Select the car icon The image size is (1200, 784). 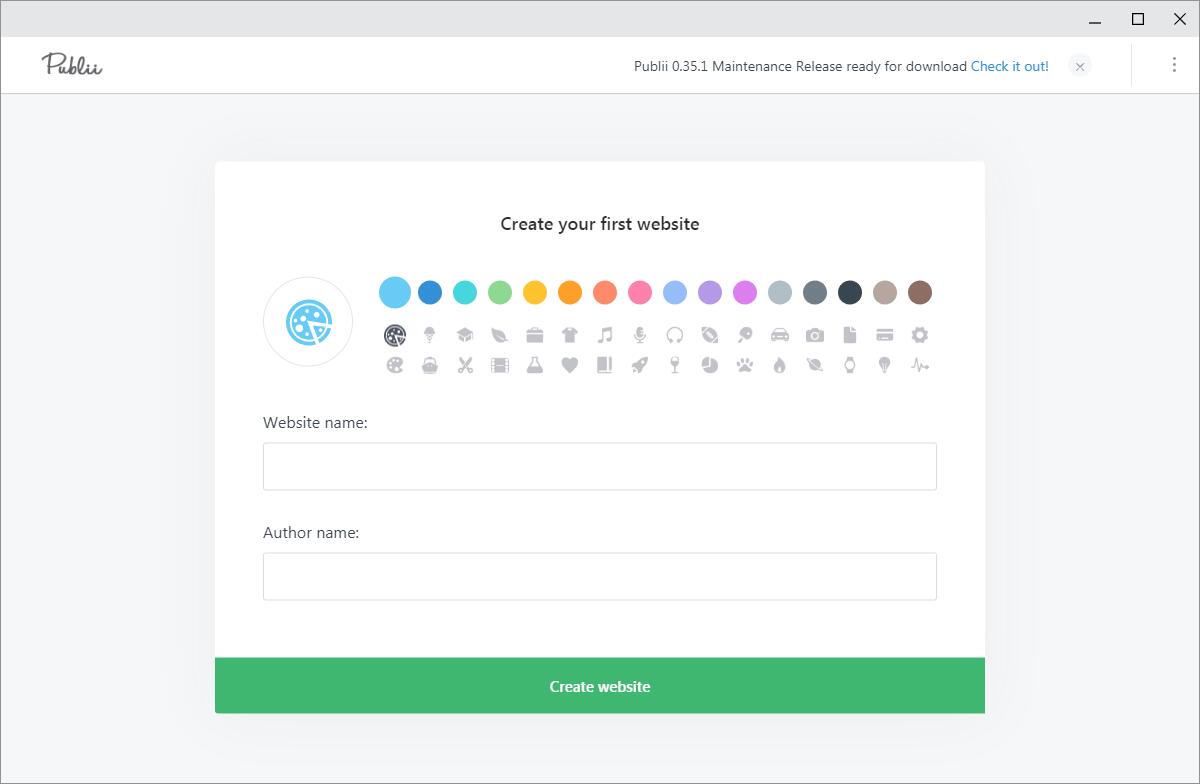click(779, 336)
